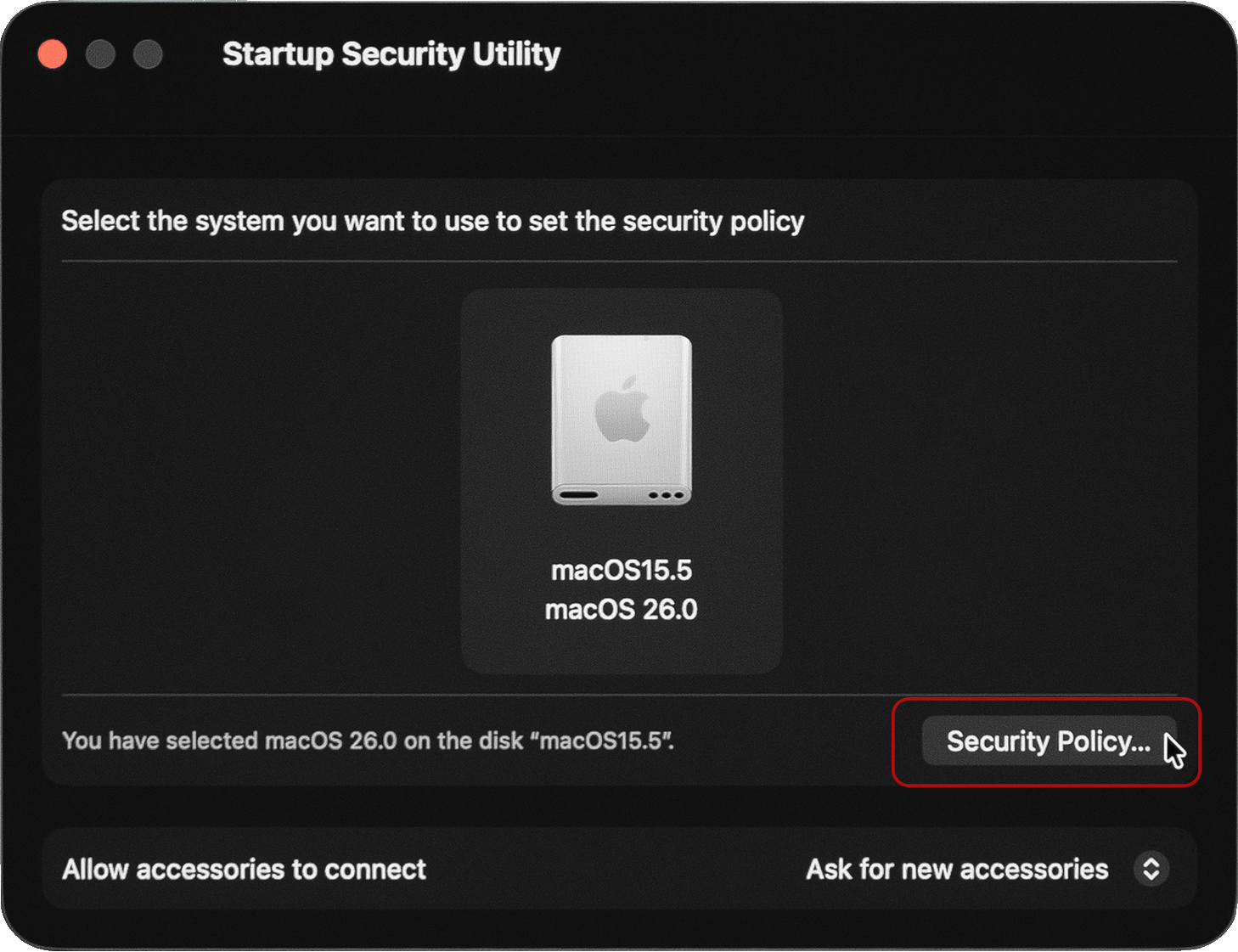
Task: Click the "Startup Security Utility" window title
Action: tap(391, 54)
